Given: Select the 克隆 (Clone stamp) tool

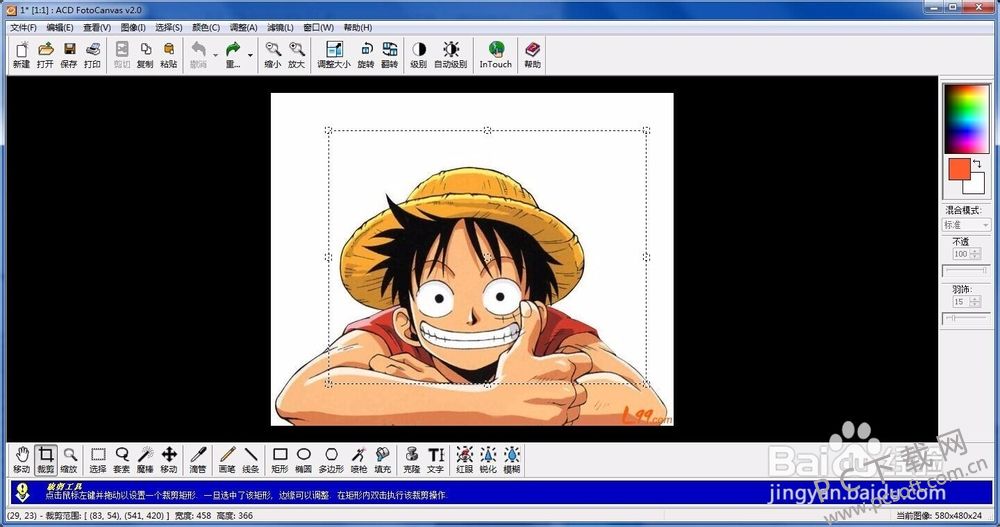Looking at the screenshot, I should [412, 459].
